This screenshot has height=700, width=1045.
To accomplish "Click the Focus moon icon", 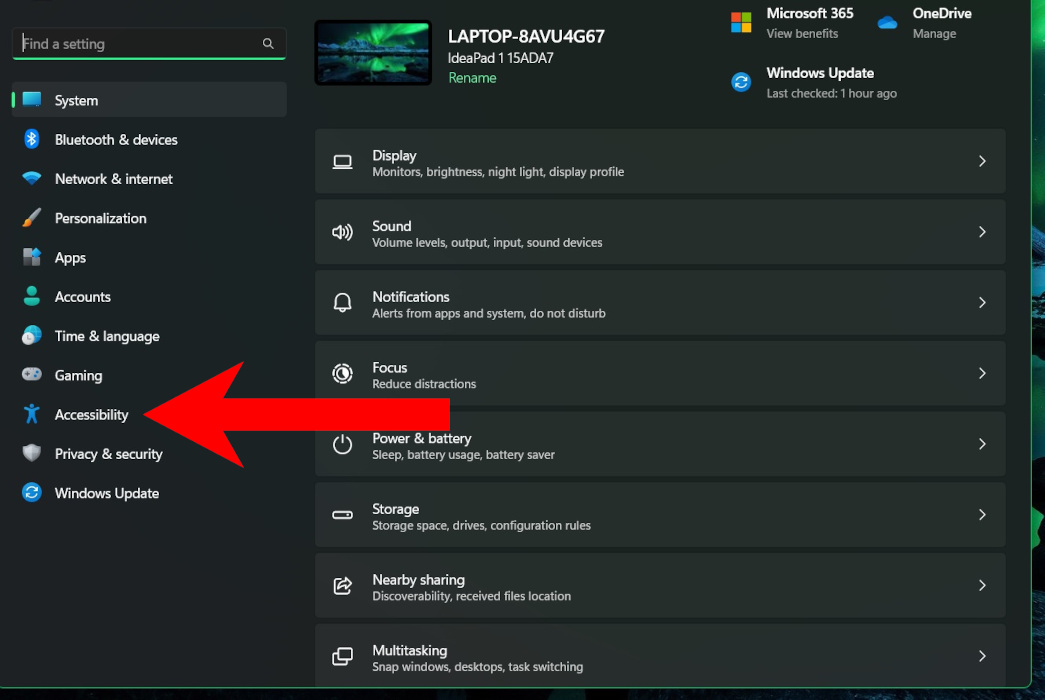I will click(342, 373).
